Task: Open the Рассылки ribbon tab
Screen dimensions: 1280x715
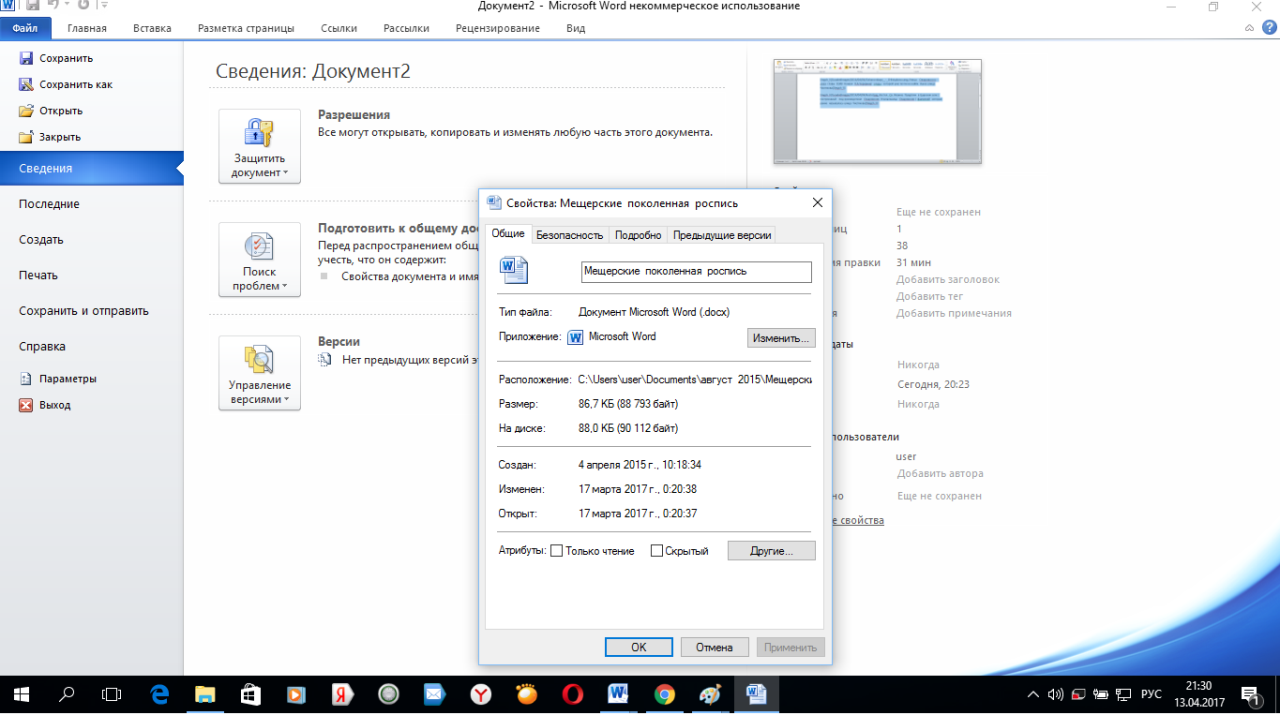Action: tap(405, 28)
